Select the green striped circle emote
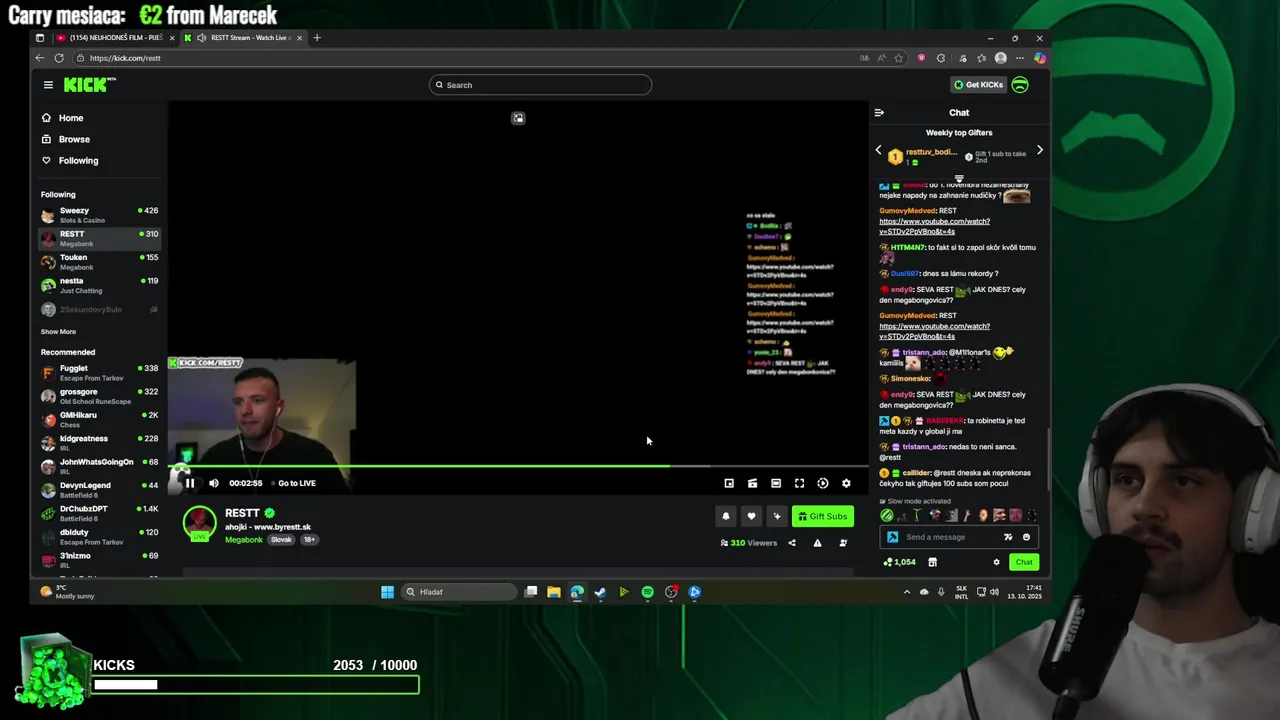This screenshot has width=1280, height=720. 887,516
